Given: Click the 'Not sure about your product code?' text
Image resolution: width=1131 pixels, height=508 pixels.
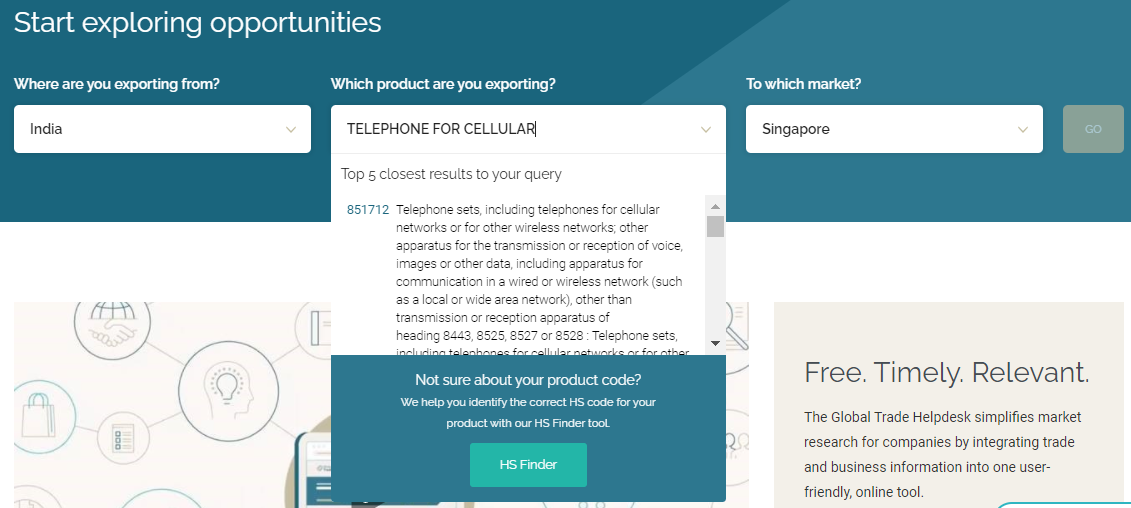Looking at the screenshot, I should tap(528, 380).
